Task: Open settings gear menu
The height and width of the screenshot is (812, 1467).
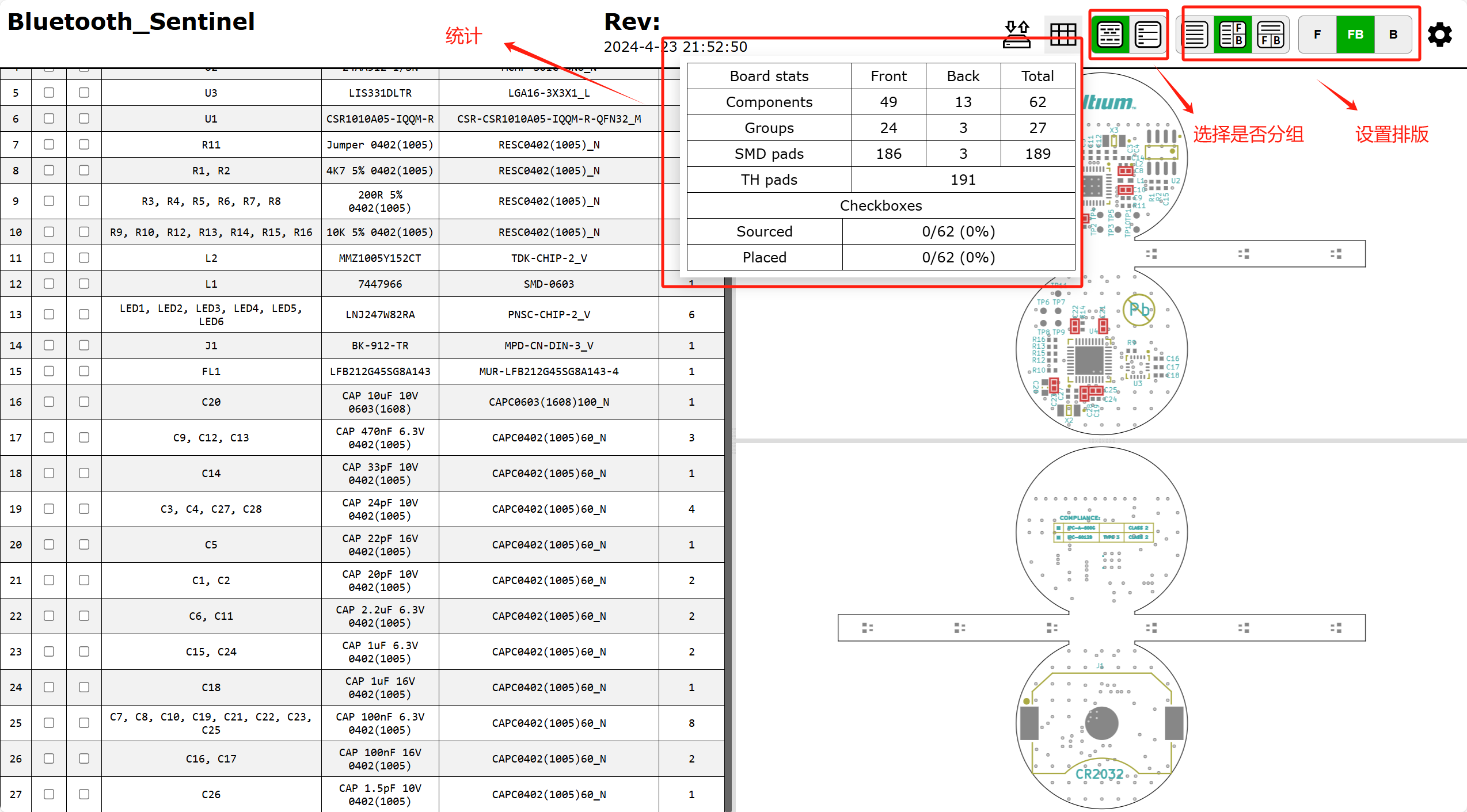Action: click(1440, 35)
